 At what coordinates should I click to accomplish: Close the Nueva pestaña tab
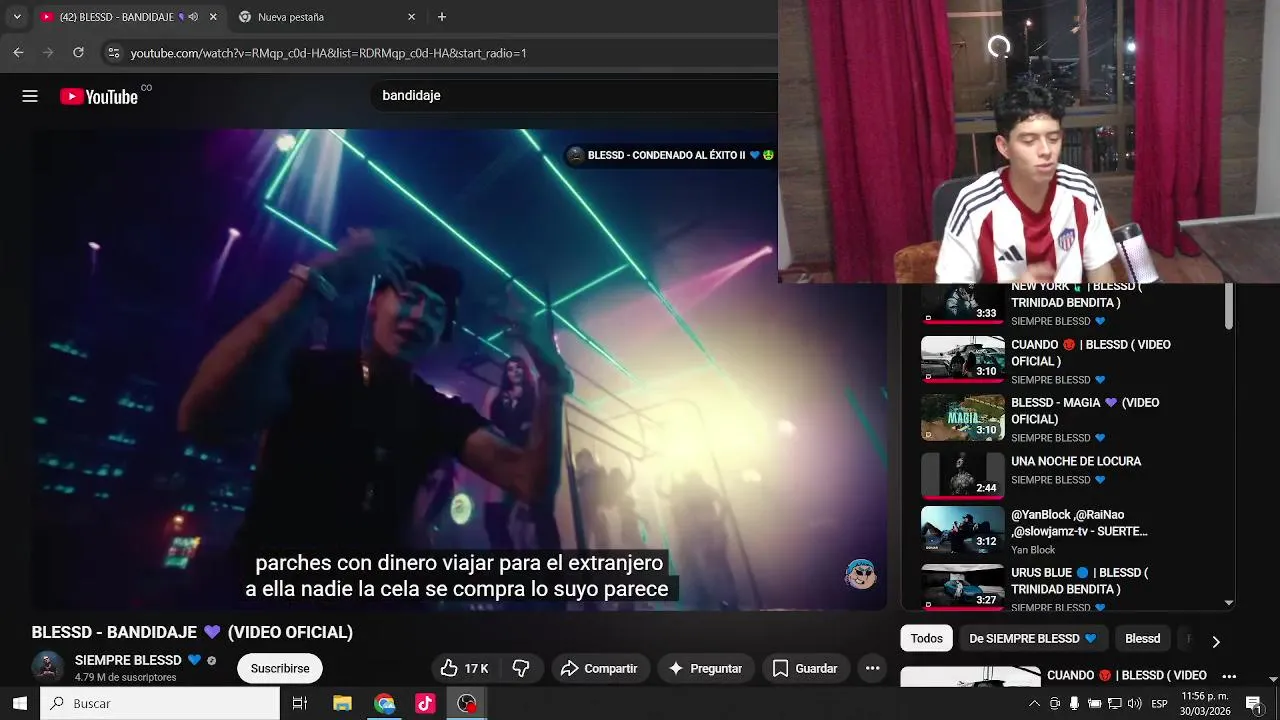pos(411,17)
